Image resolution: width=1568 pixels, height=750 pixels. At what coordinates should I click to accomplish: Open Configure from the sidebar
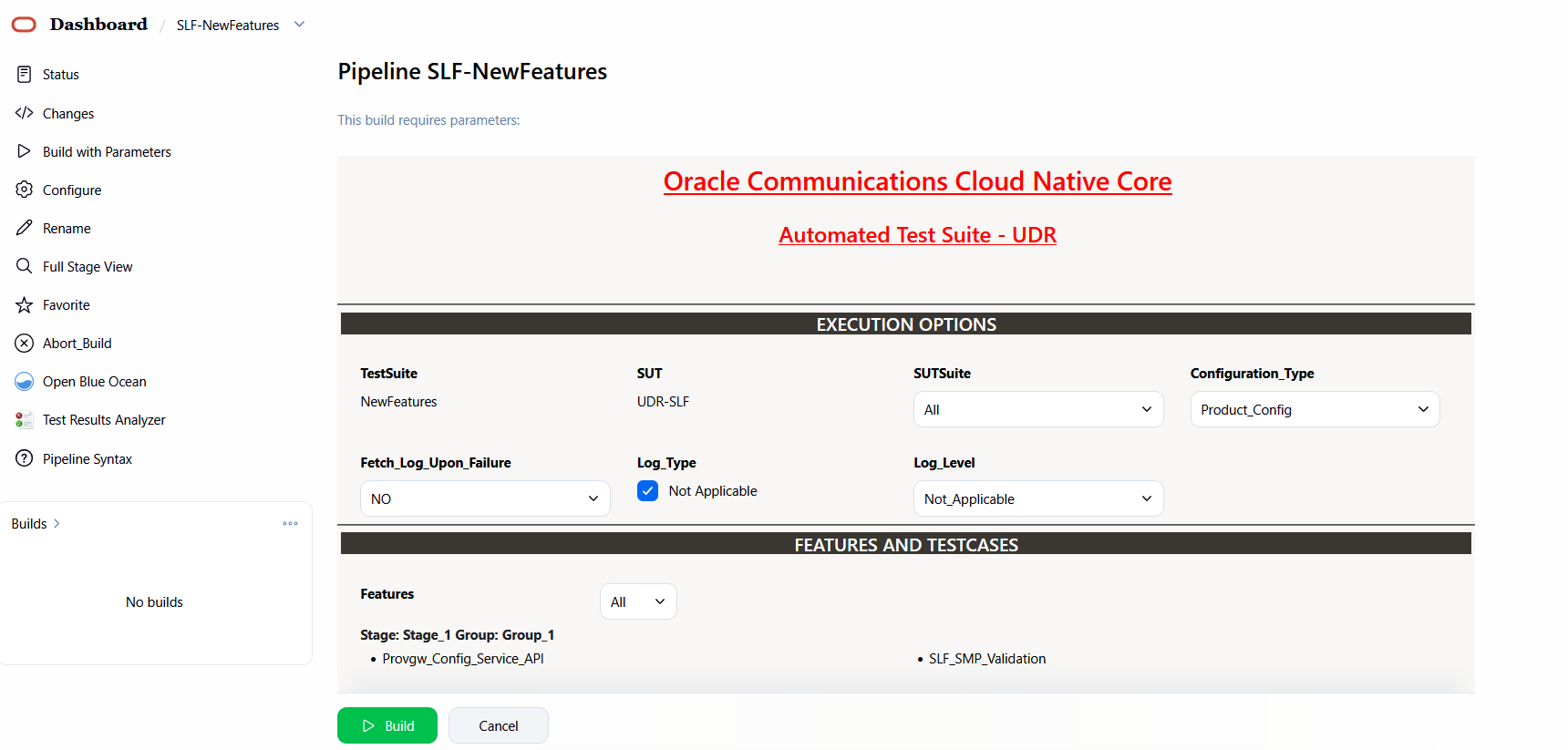tap(72, 190)
